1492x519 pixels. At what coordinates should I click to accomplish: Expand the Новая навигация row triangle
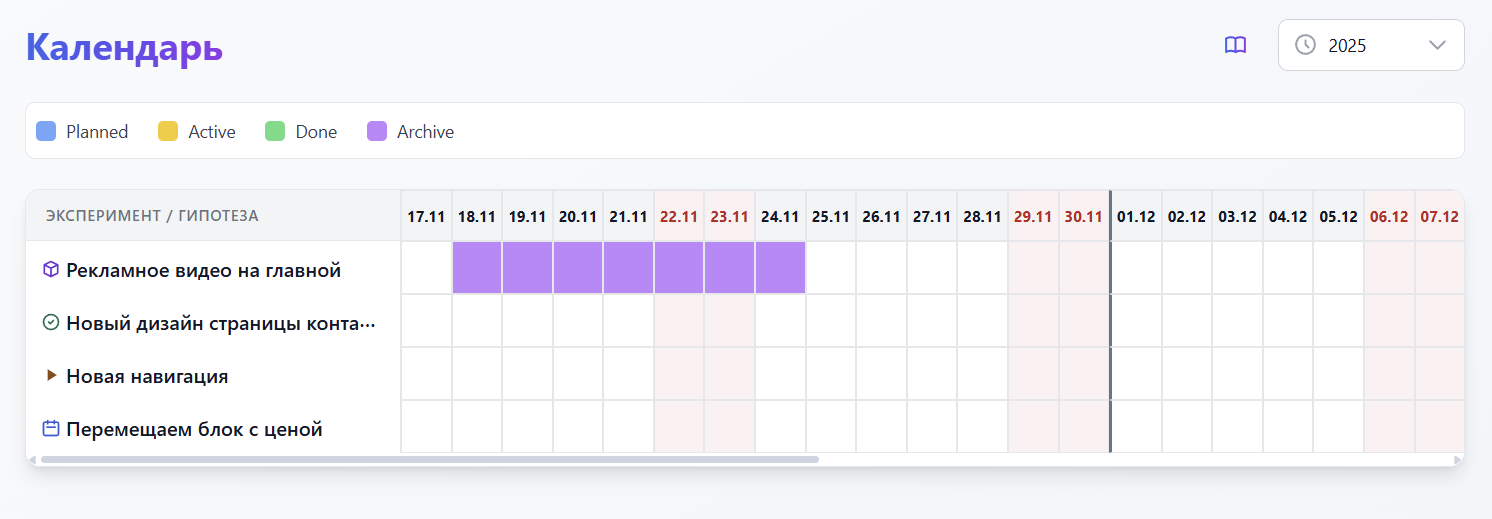coord(51,376)
